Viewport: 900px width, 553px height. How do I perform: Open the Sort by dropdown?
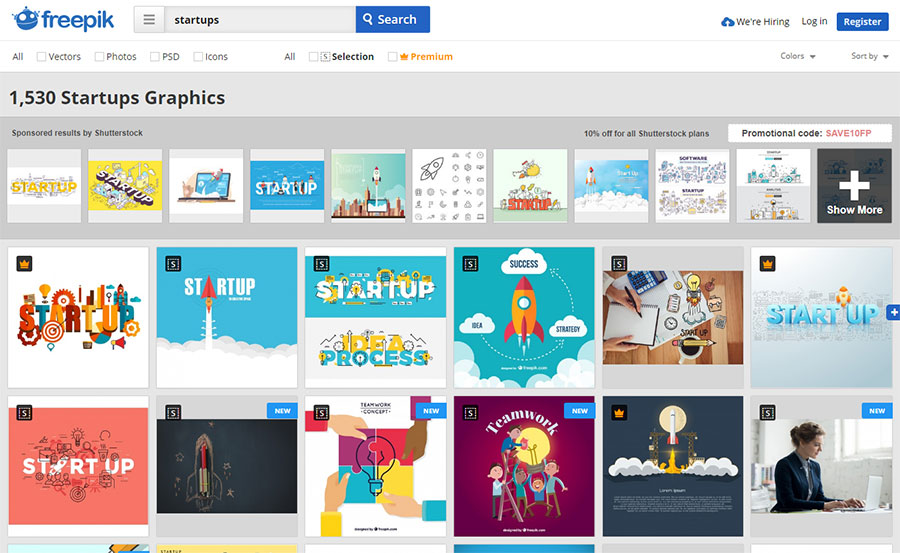(870, 56)
